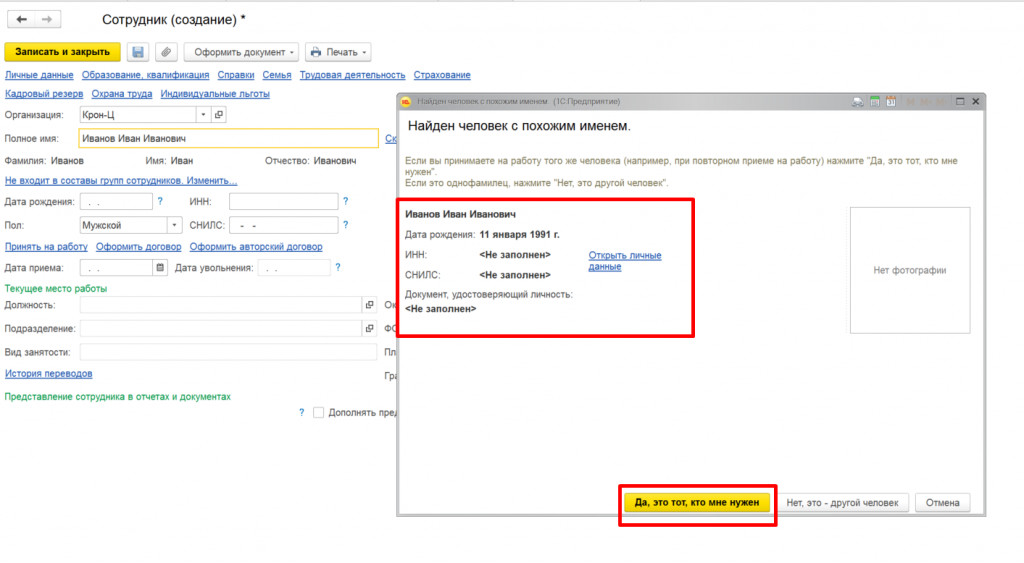Go forward with the right arrow
This screenshot has width=1024, height=563.
pos(47,20)
